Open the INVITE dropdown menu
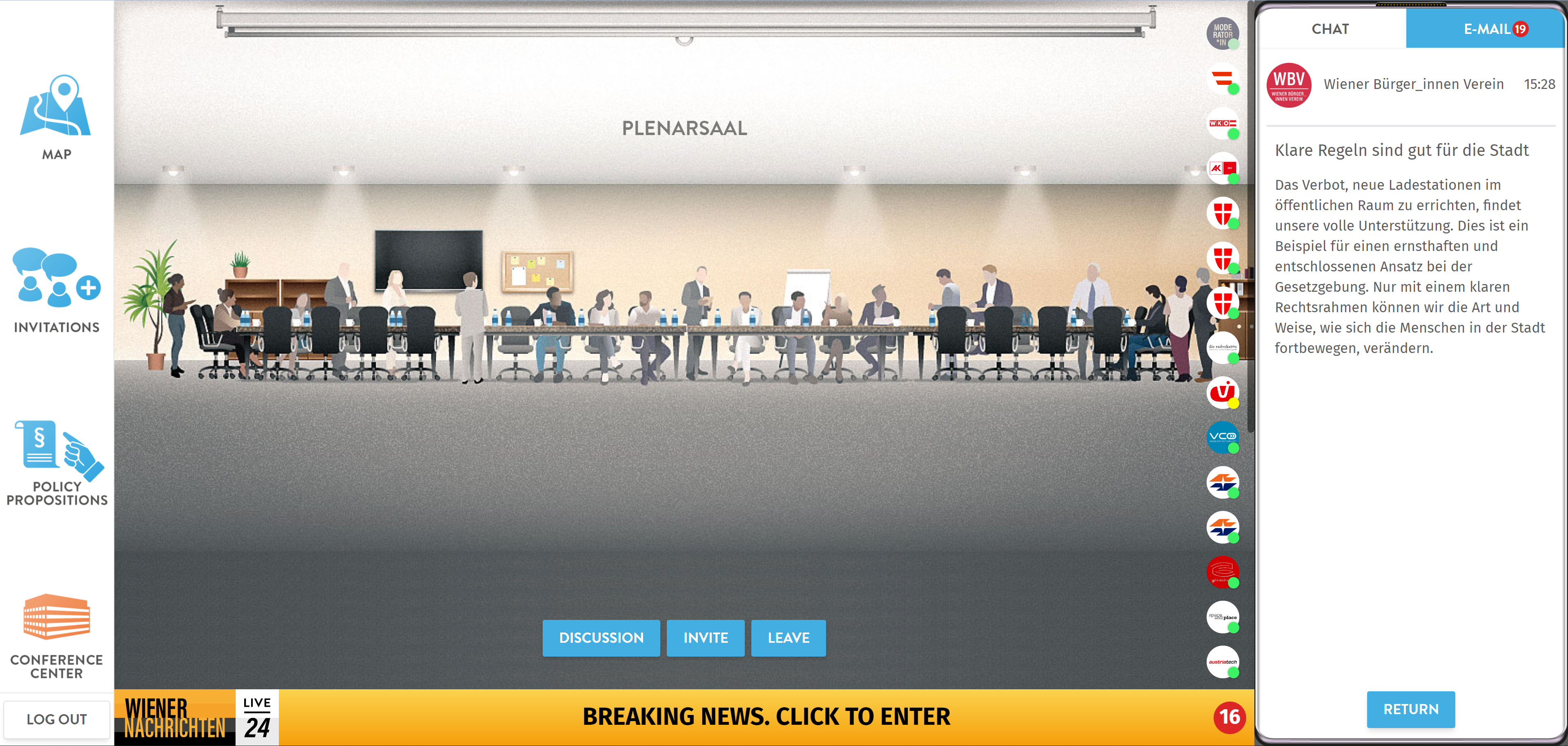Screen dimensions: 1568x746 coord(705,637)
